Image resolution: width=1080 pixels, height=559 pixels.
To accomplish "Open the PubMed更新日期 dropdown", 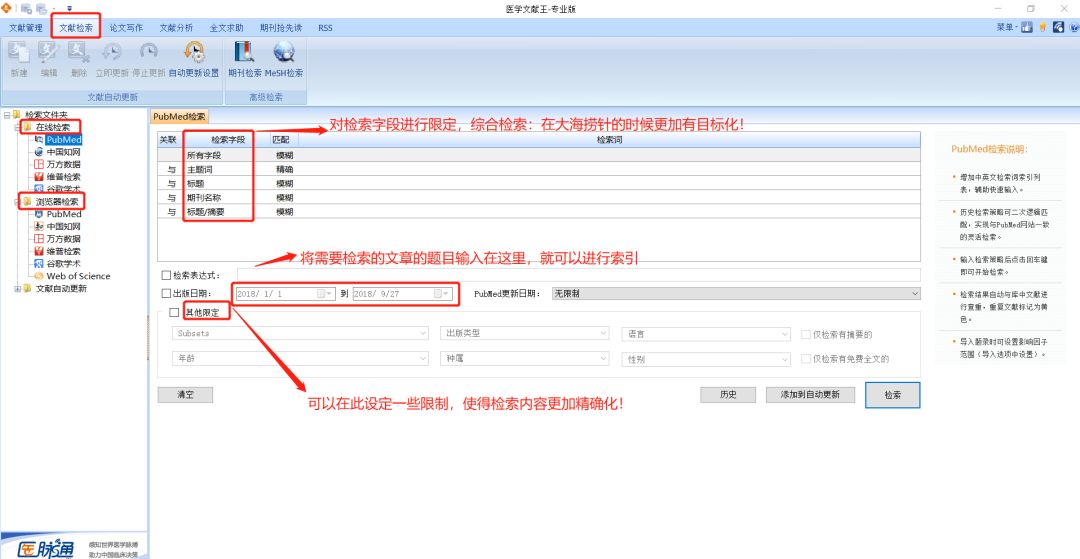I will [736, 293].
